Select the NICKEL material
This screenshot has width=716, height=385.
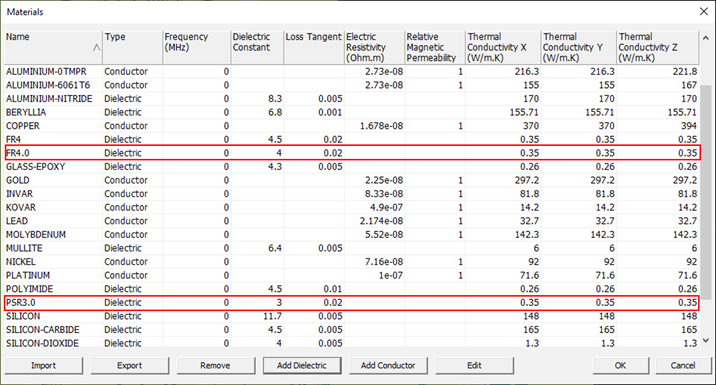tap(352, 262)
